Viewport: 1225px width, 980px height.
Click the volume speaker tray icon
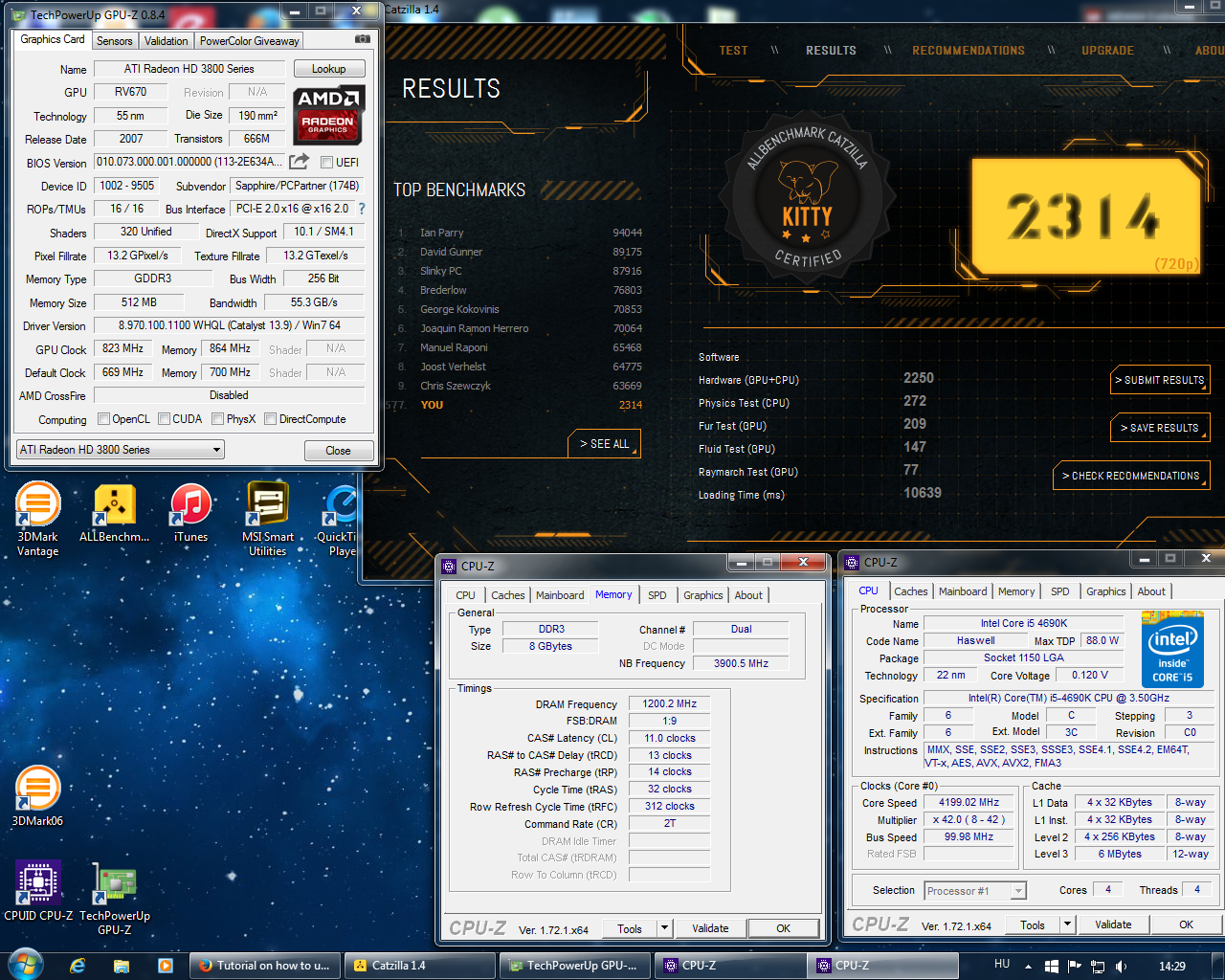click(1122, 967)
